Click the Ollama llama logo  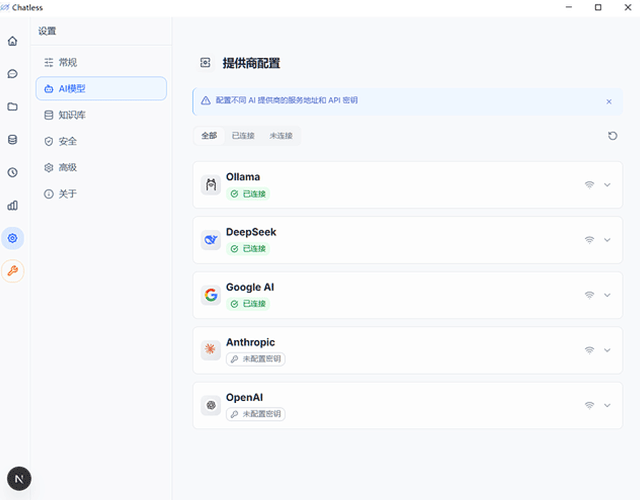tap(211, 185)
